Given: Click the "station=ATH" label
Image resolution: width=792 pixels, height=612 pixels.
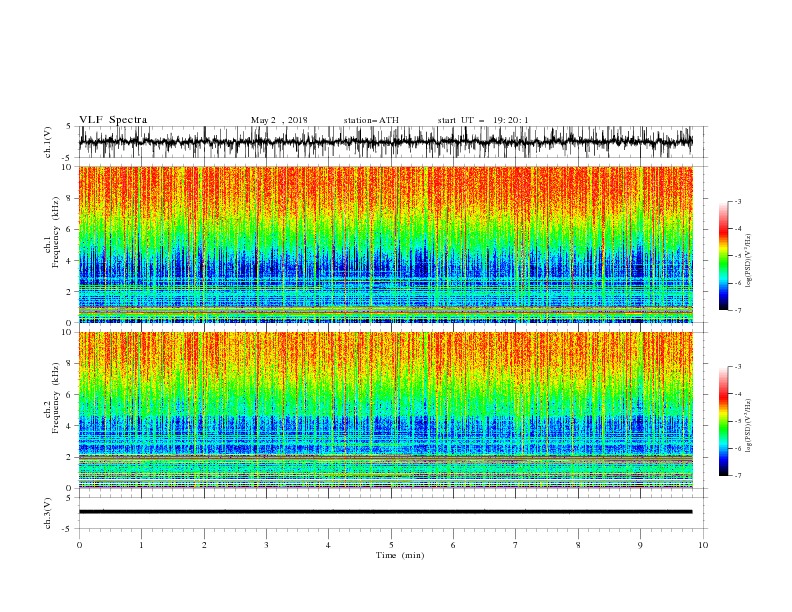Looking at the screenshot, I should click(371, 120).
